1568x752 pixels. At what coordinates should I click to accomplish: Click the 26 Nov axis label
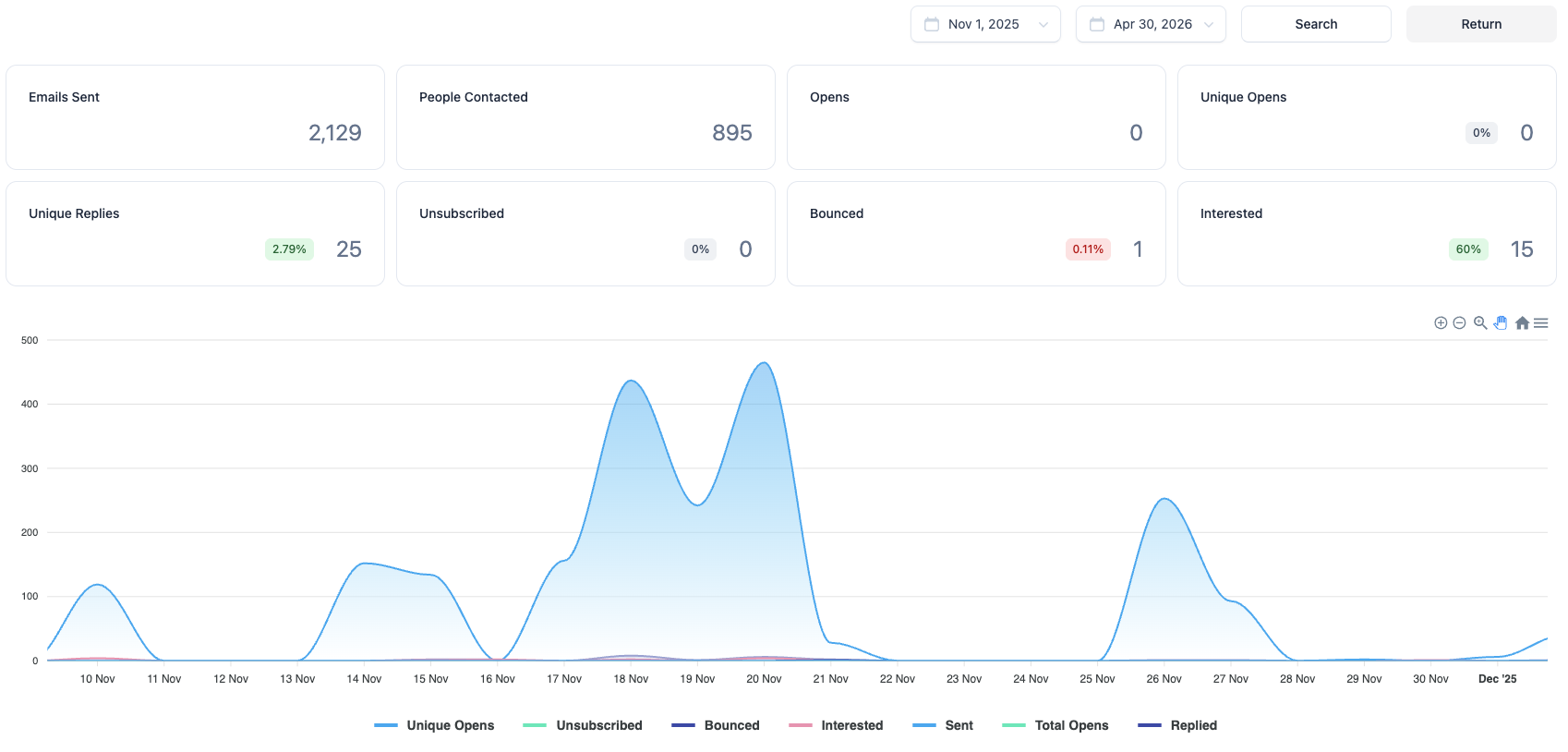point(1164,679)
